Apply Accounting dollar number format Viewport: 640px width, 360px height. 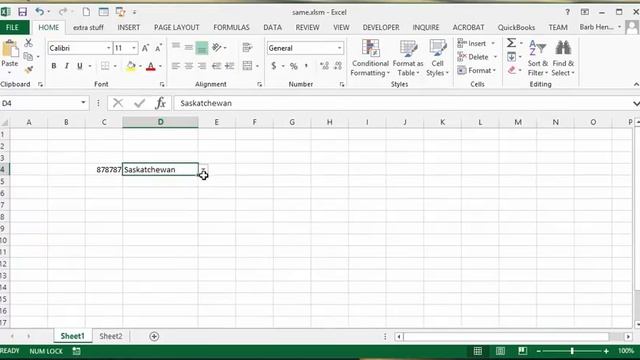(x=273, y=66)
